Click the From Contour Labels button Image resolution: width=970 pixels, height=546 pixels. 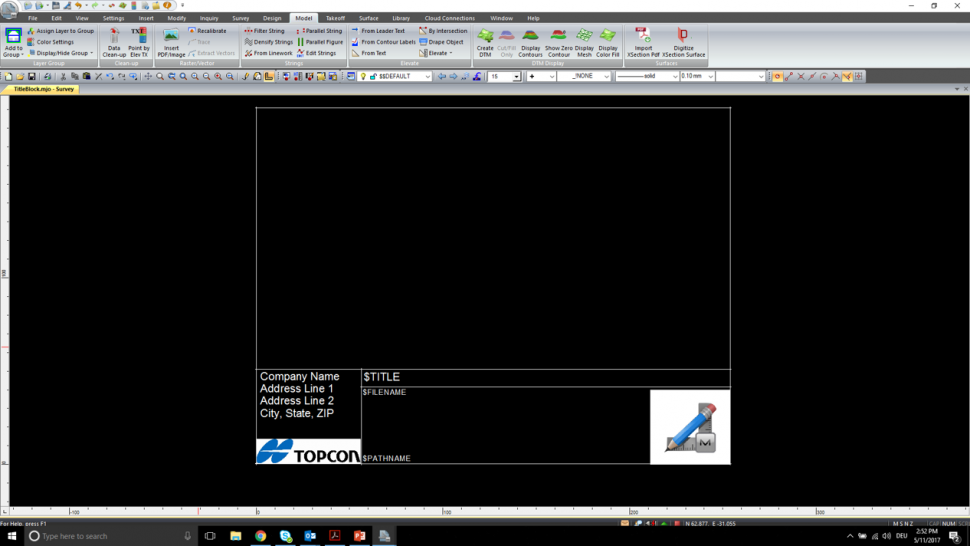pos(383,42)
